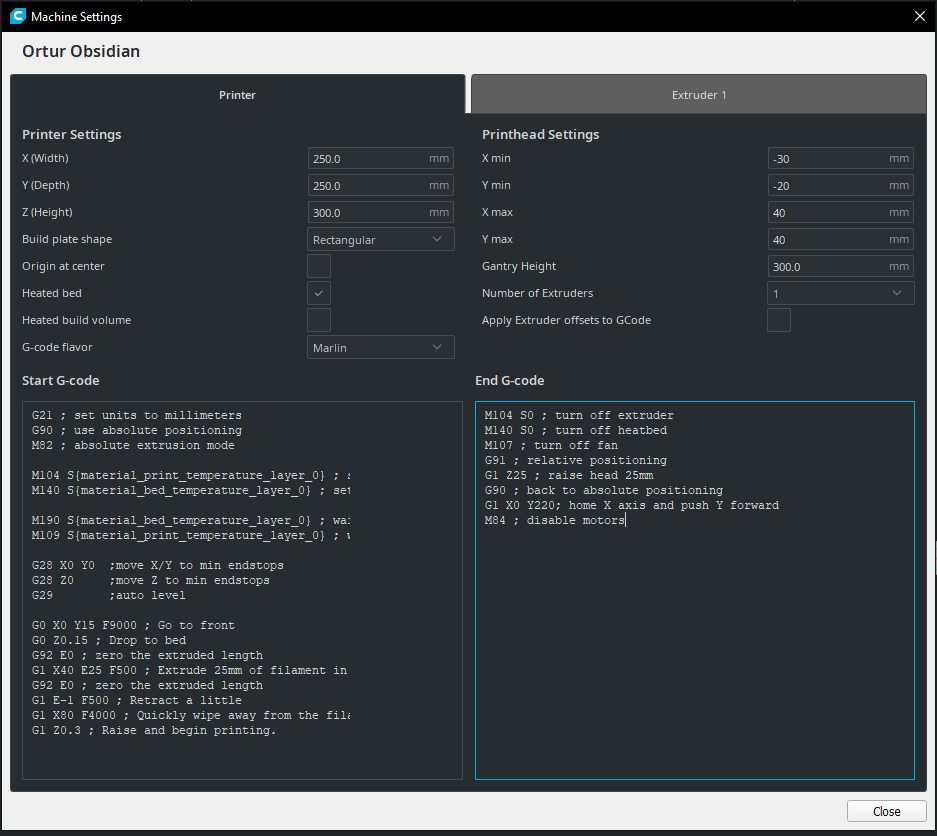Edit the X max field
This screenshot has height=836, width=937.
(x=840, y=212)
